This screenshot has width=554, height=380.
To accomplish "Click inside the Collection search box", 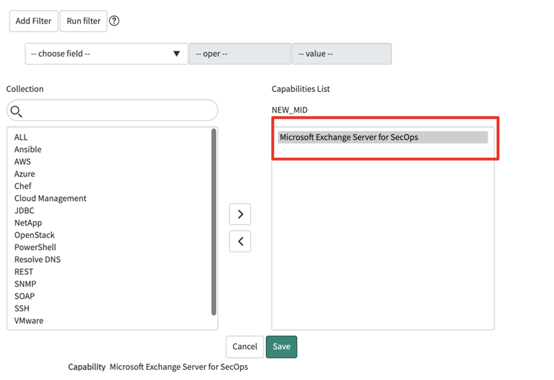I will click(x=112, y=110).
